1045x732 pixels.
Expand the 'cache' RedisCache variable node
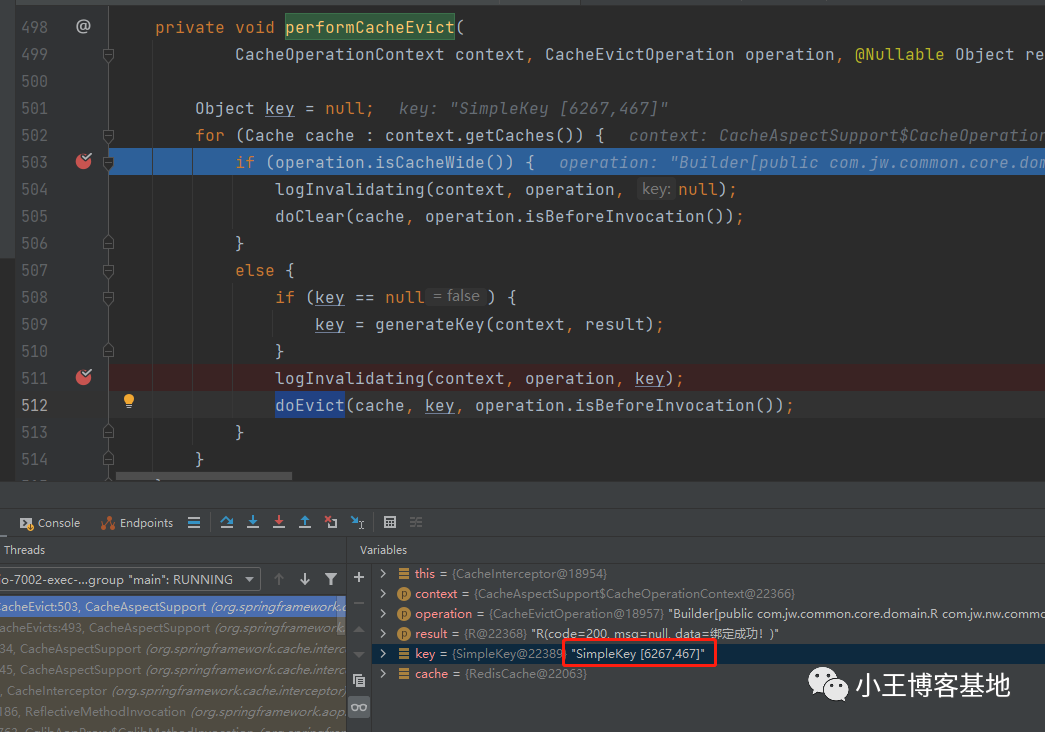[x=382, y=674]
